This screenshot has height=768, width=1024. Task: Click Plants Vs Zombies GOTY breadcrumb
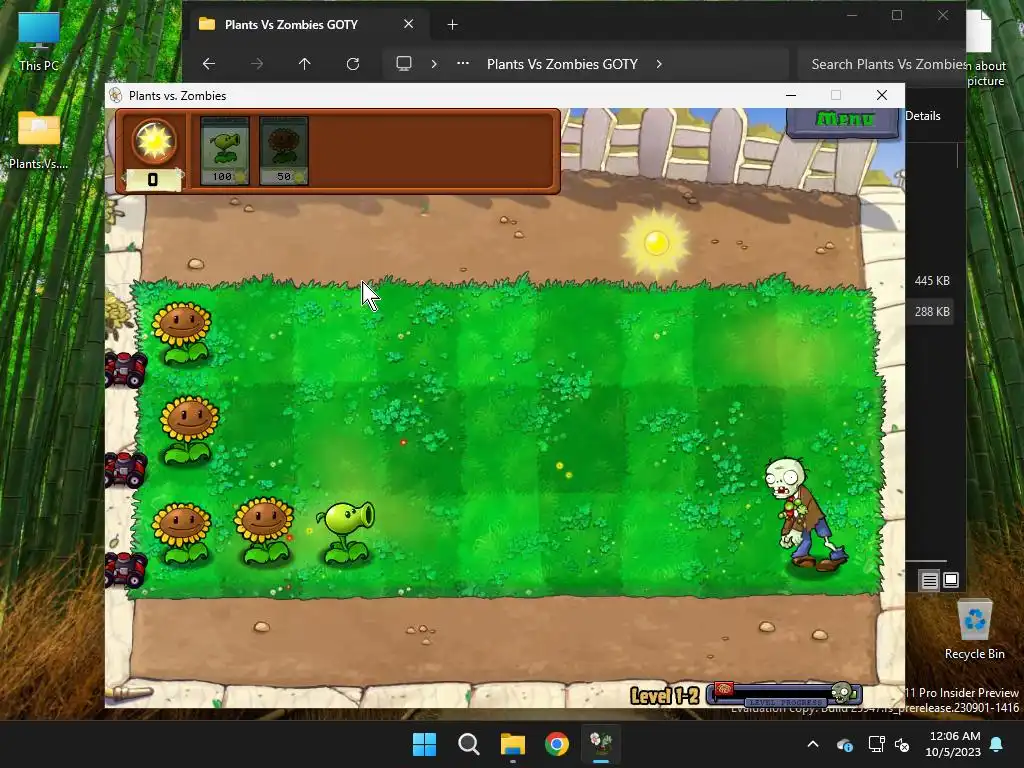[x=562, y=64]
